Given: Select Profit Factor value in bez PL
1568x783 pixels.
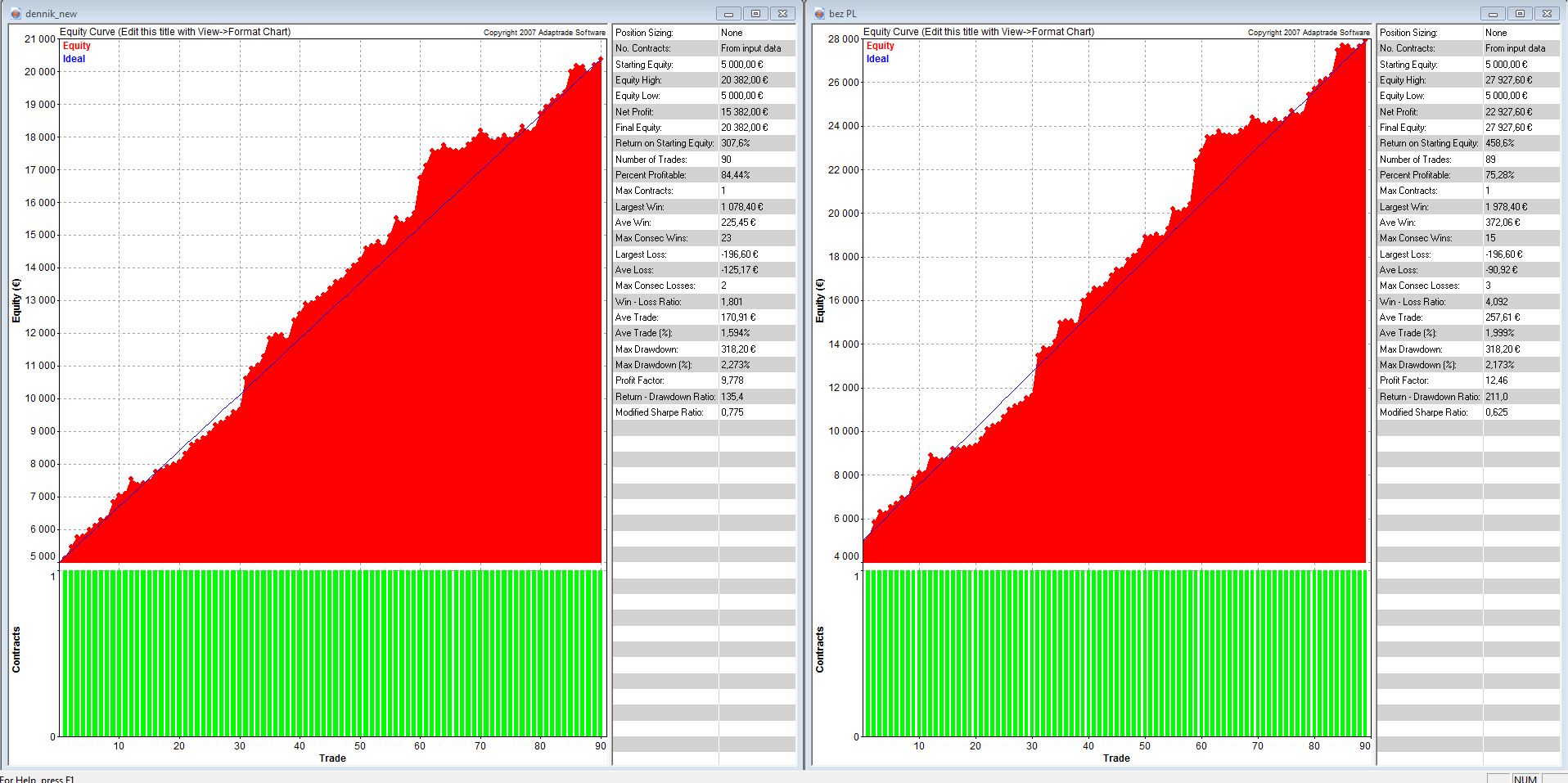Looking at the screenshot, I should click(x=1497, y=380).
